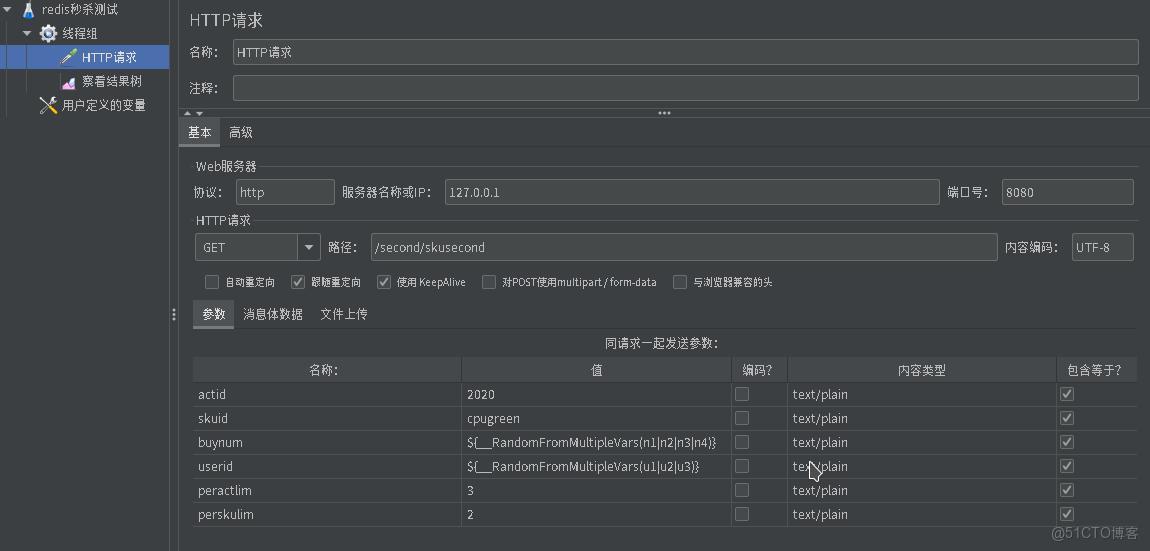Click the HTTP请求 sampler pipette icon
This screenshot has height=551, width=1150.
[68, 57]
